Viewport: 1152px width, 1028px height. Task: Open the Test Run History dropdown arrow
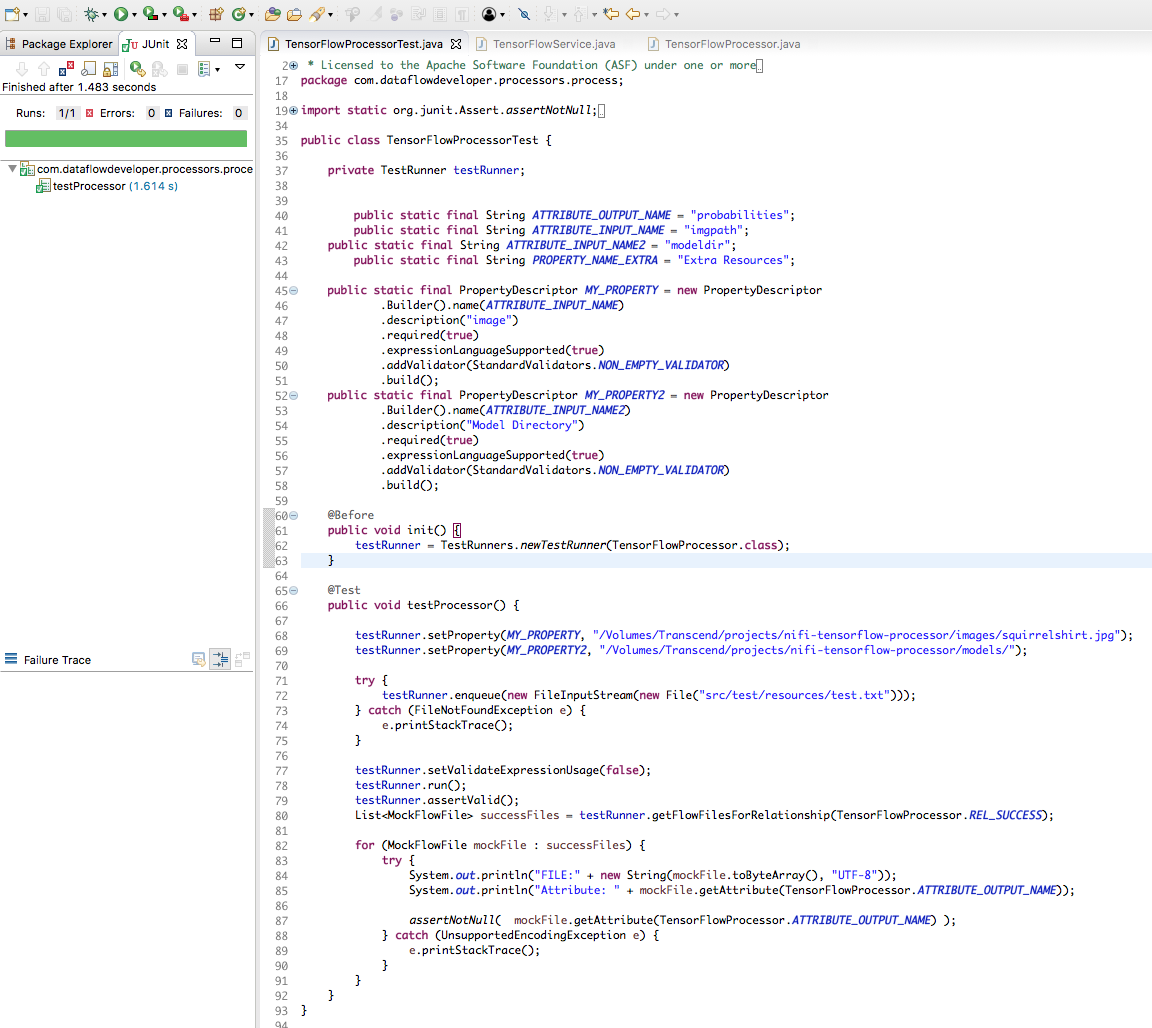(x=217, y=70)
